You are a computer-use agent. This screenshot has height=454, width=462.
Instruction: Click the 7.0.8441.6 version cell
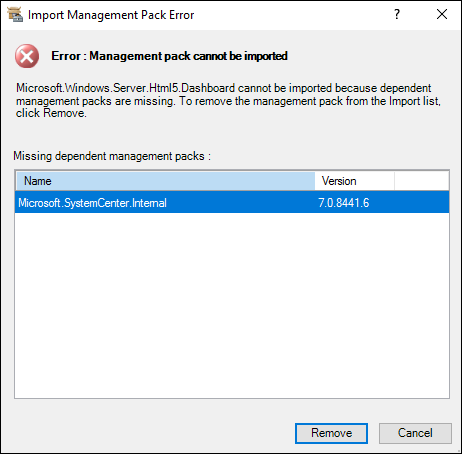(x=344, y=203)
